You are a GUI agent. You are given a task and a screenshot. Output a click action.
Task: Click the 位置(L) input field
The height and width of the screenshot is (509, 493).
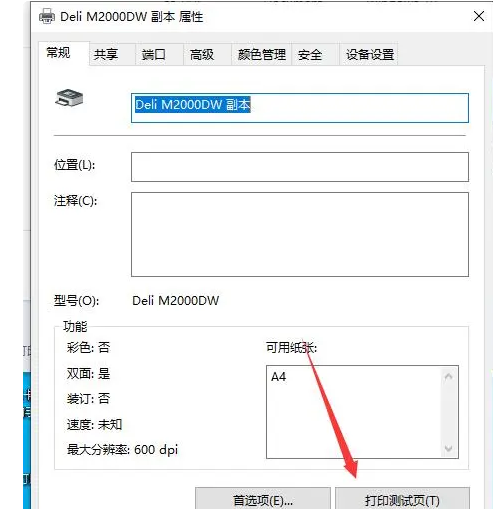[300, 167]
